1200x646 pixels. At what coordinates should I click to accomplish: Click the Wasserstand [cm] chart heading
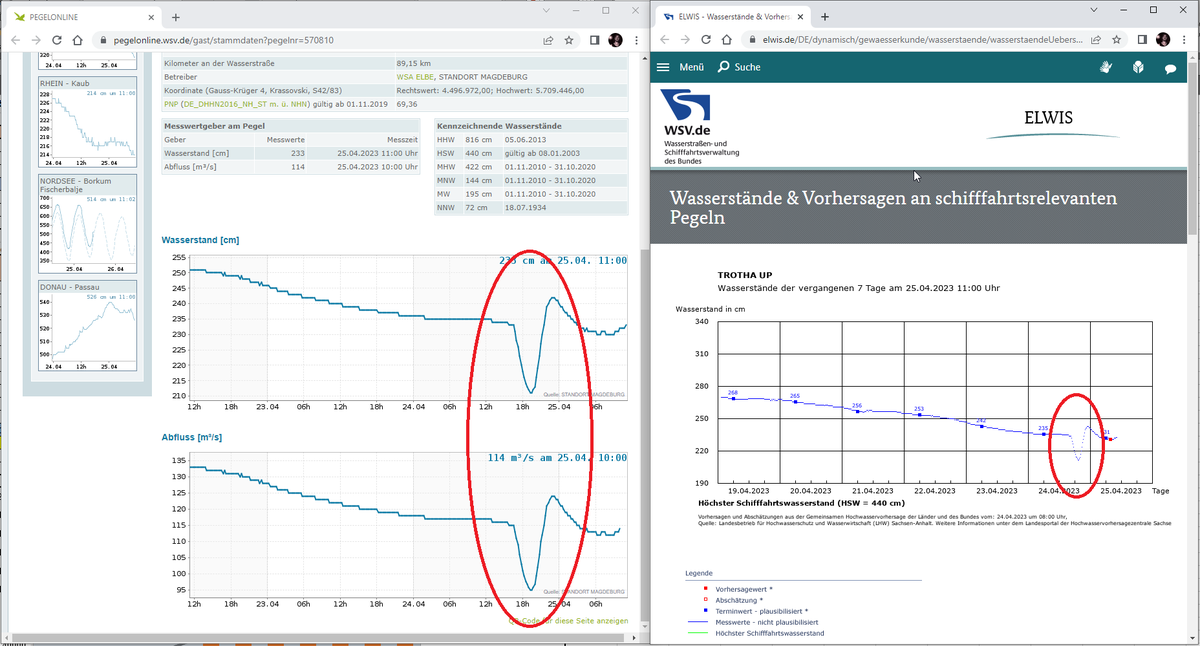201,240
